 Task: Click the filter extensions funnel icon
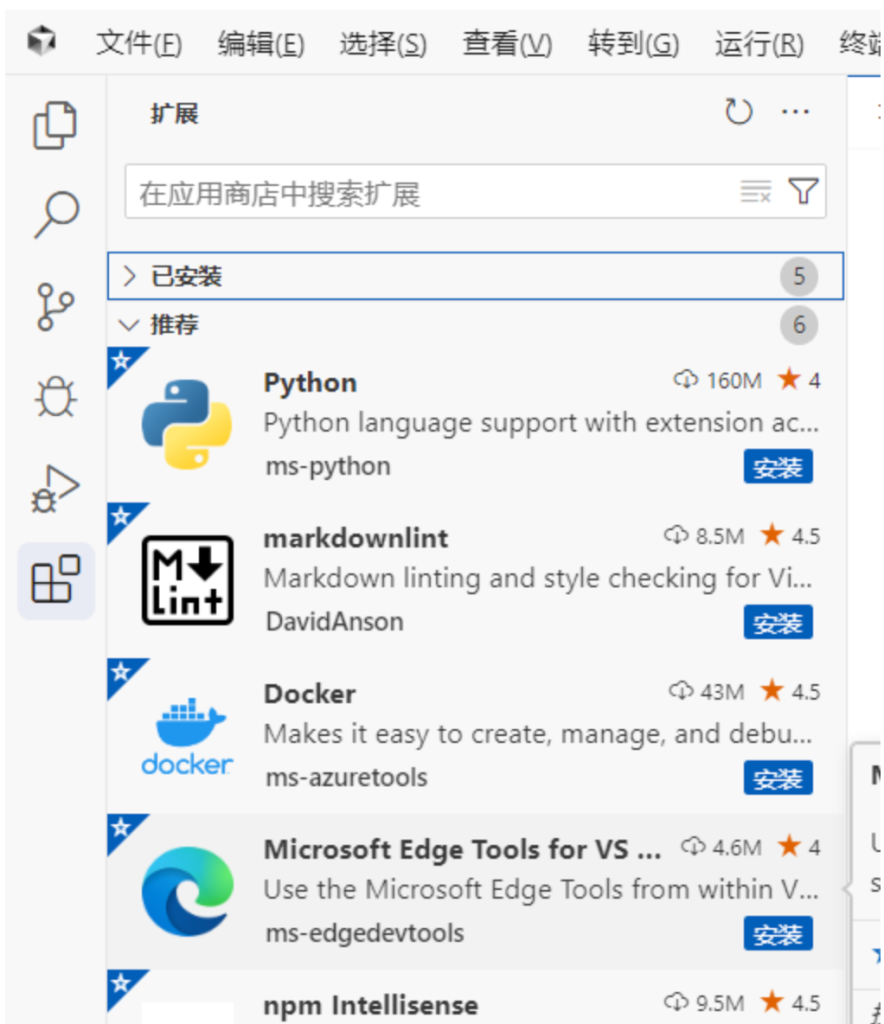(x=803, y=192)
